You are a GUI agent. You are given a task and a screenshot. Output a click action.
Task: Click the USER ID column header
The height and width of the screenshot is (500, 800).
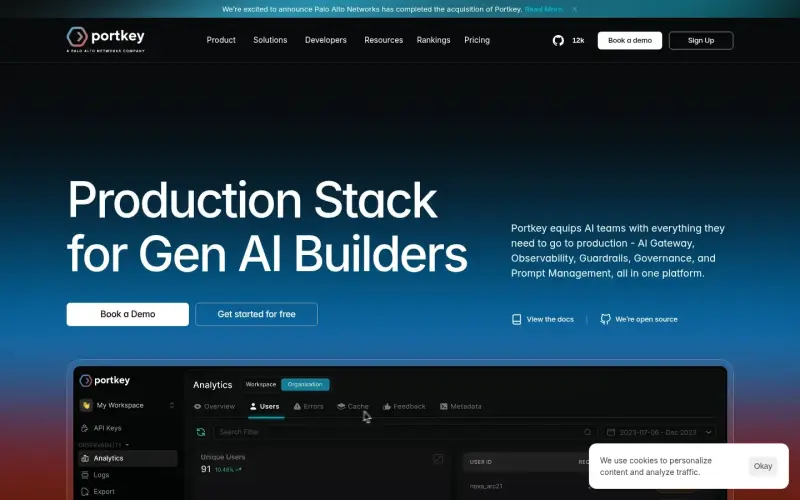point(480,462)
